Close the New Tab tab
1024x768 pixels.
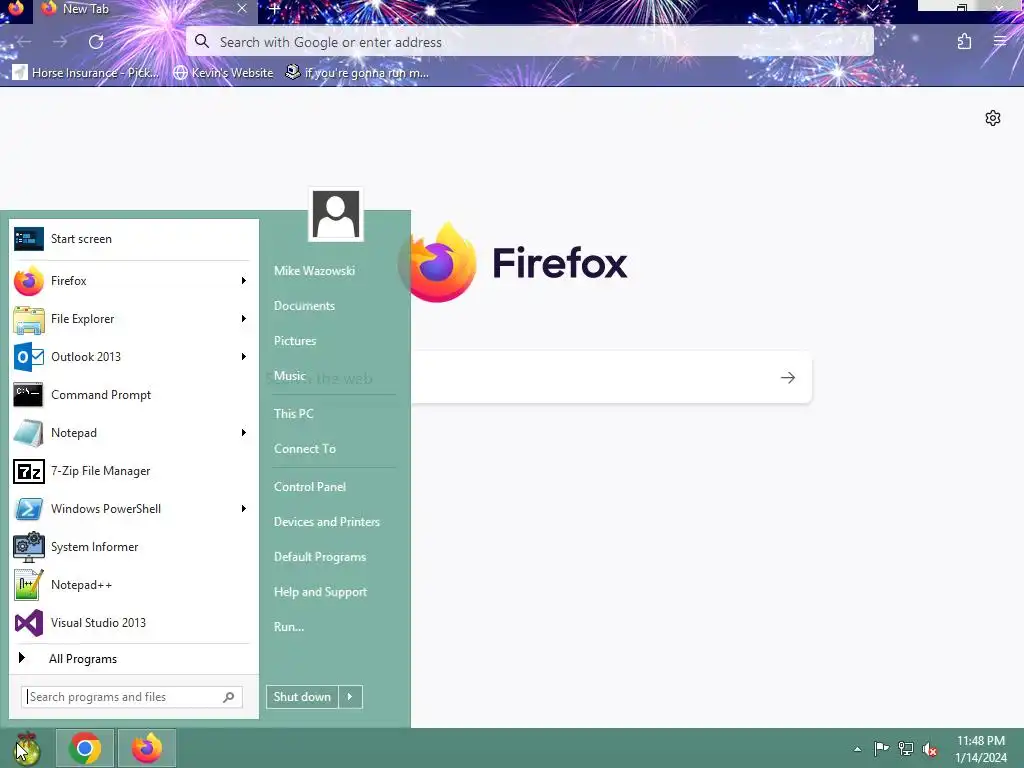242,8
